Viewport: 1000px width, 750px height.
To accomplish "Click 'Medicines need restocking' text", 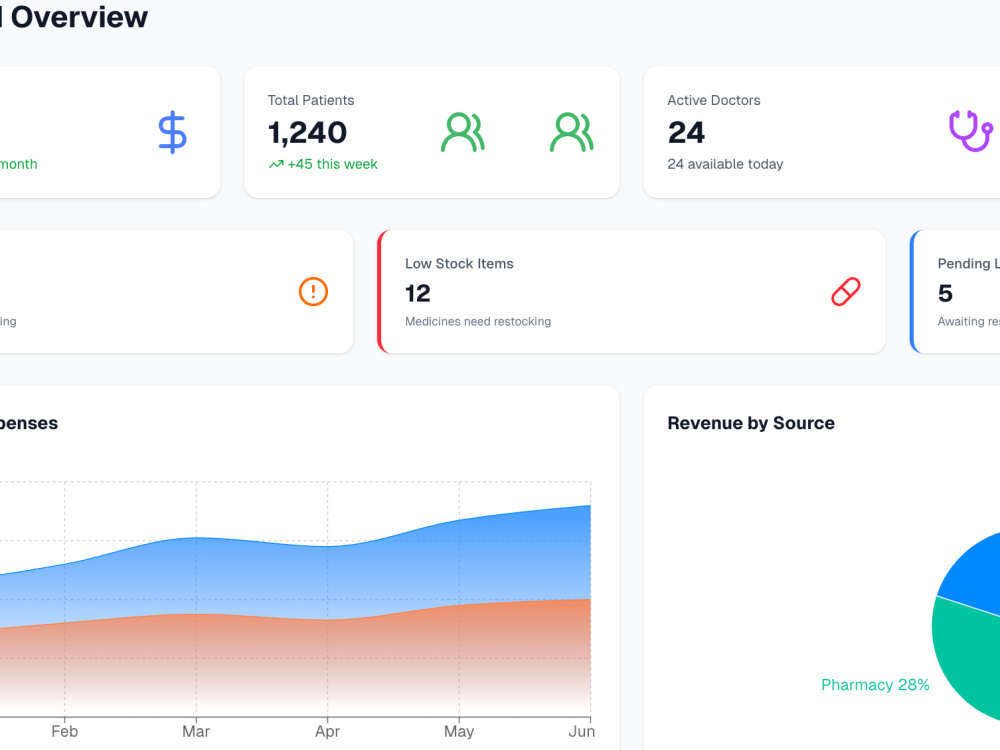I will (478, 321).
